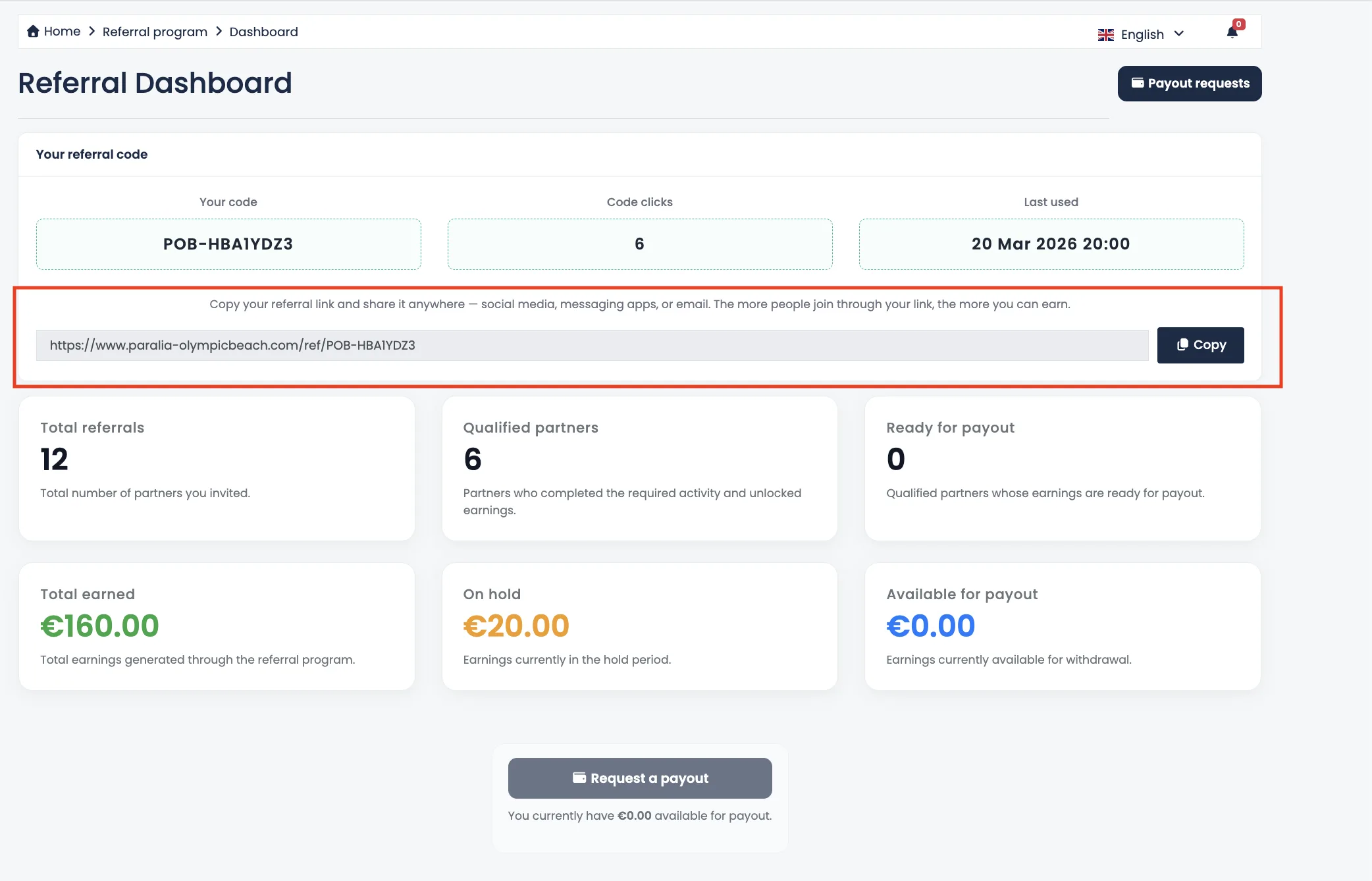
Task: Click the copy icon in Copy button
Action: tap(1182, 344)
